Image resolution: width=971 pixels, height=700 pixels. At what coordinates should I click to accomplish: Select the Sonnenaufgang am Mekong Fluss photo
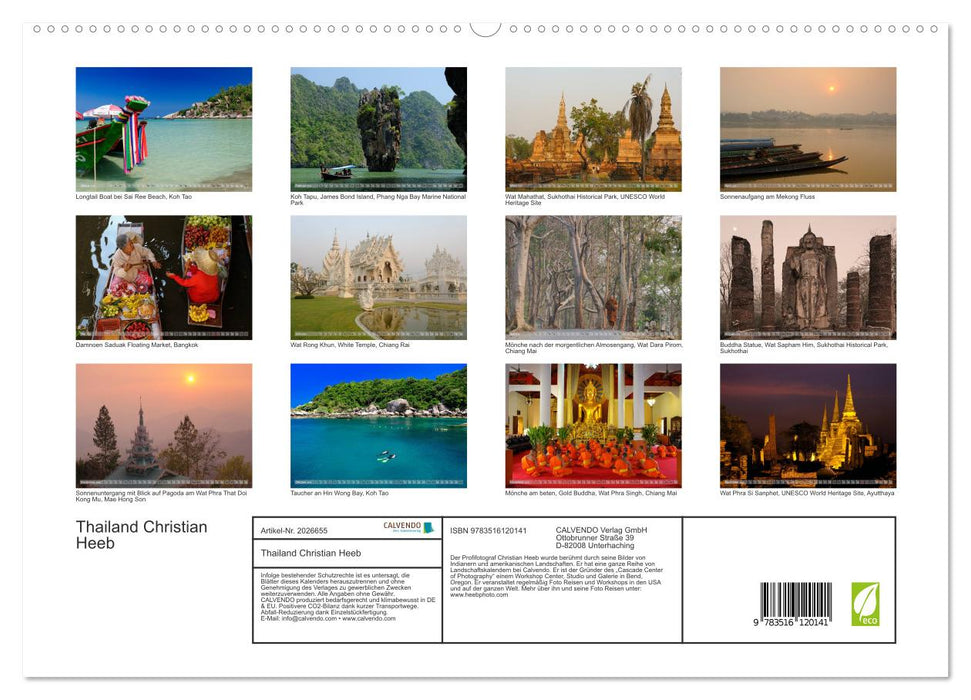(x=807, y=128)
